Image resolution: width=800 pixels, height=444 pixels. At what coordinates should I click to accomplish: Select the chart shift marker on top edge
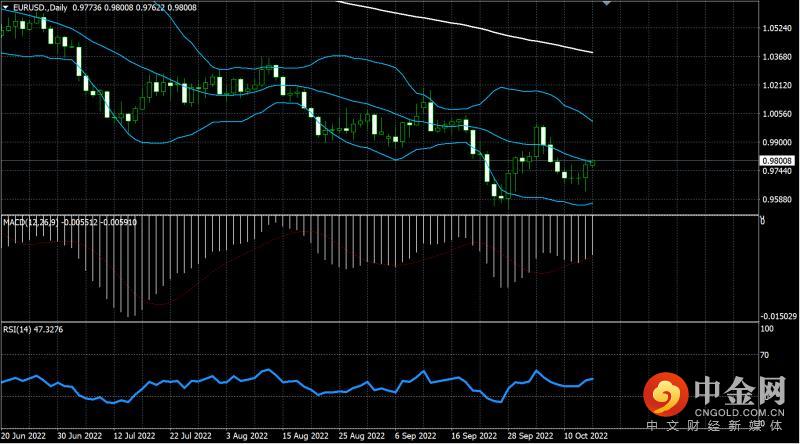pos(606,3)
